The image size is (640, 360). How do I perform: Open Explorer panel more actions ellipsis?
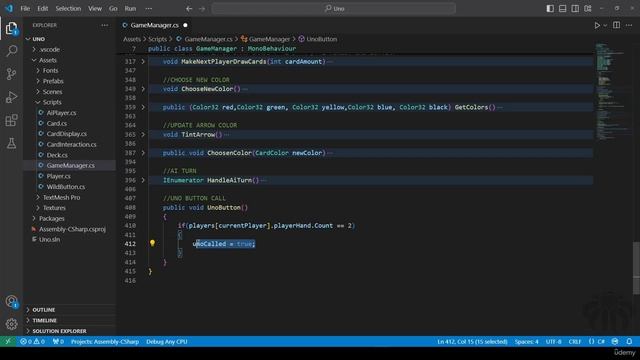click(x=105, y=25)
